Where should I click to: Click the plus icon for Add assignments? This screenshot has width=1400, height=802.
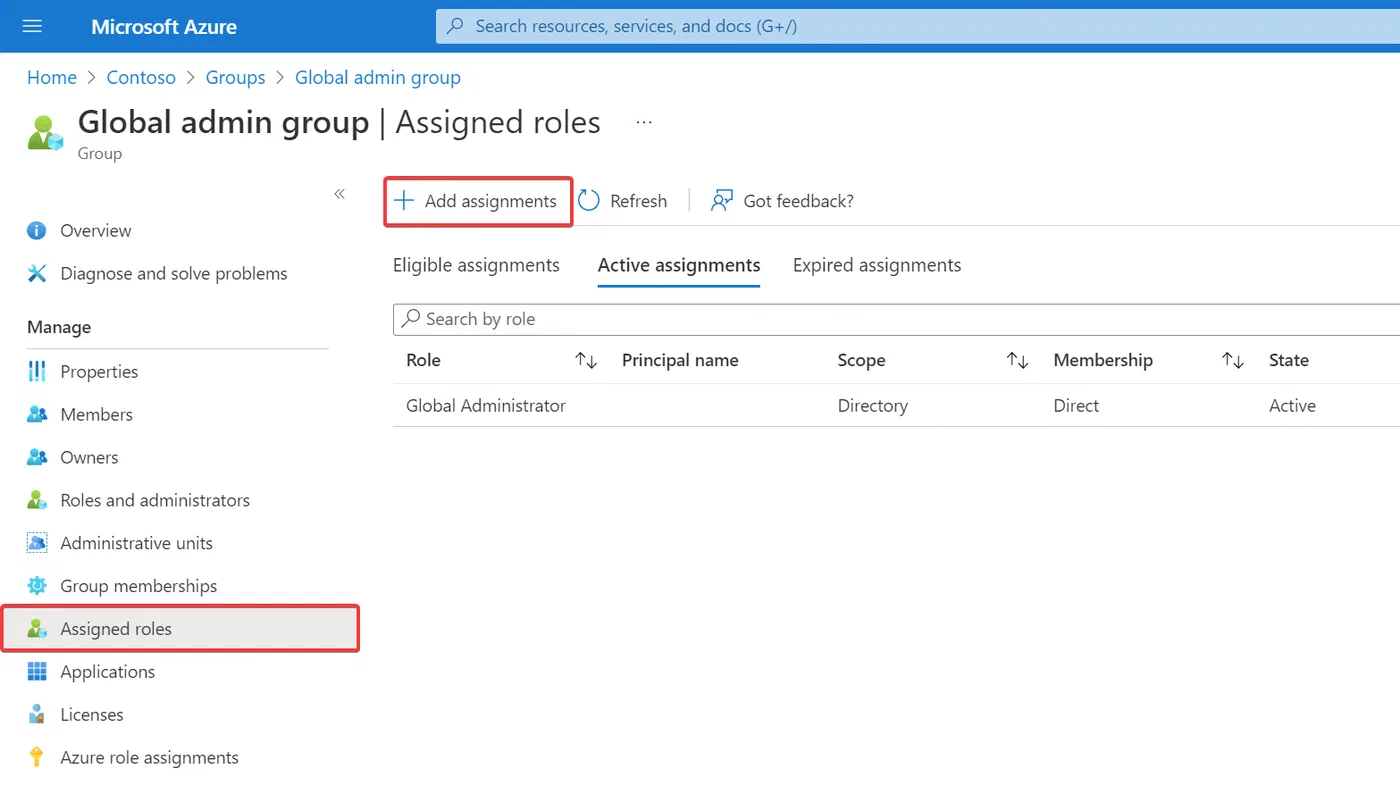(x=404, y=201)
